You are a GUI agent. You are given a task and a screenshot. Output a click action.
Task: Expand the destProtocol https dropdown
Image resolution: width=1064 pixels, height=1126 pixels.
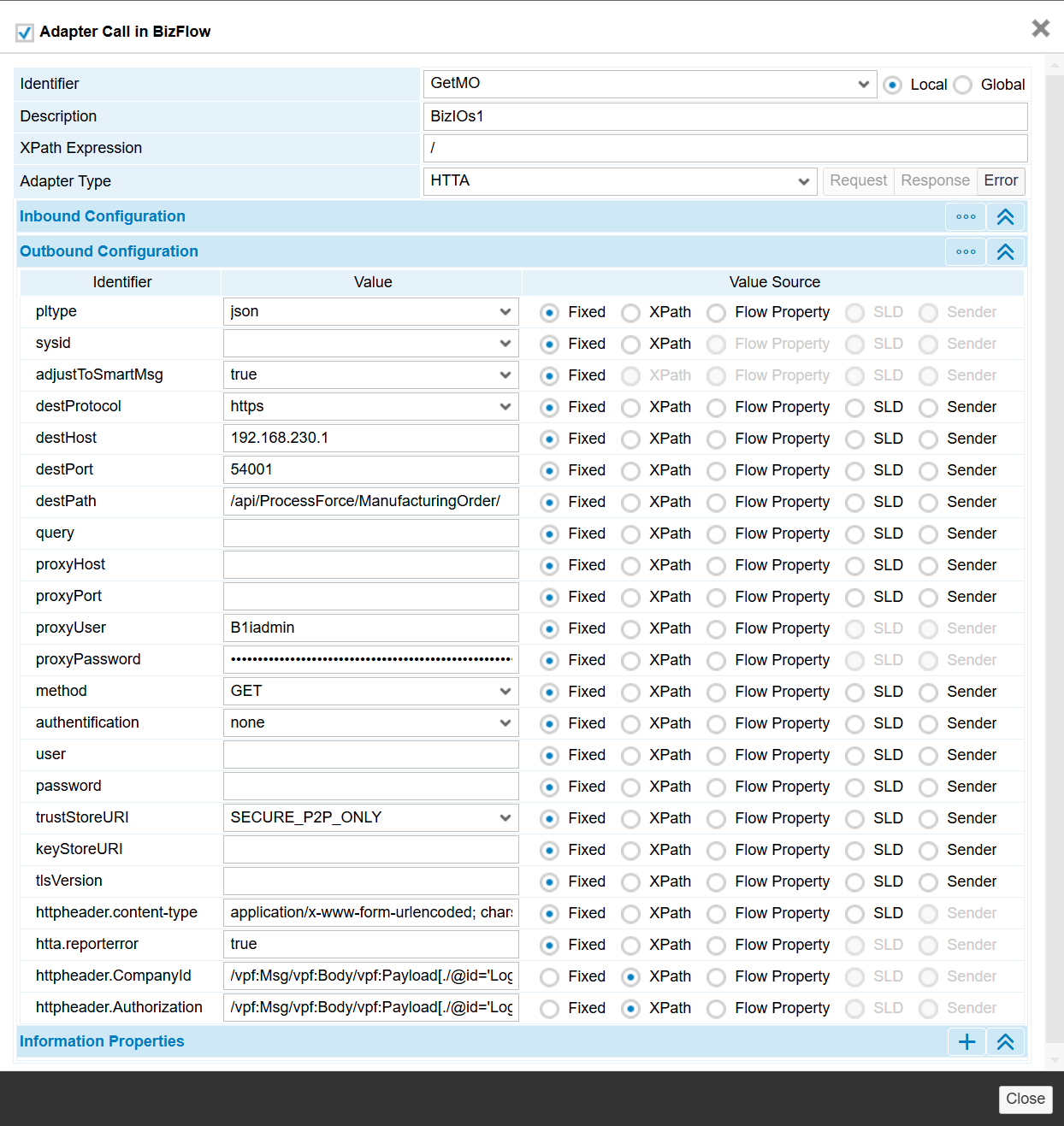[x=370, y=407]
